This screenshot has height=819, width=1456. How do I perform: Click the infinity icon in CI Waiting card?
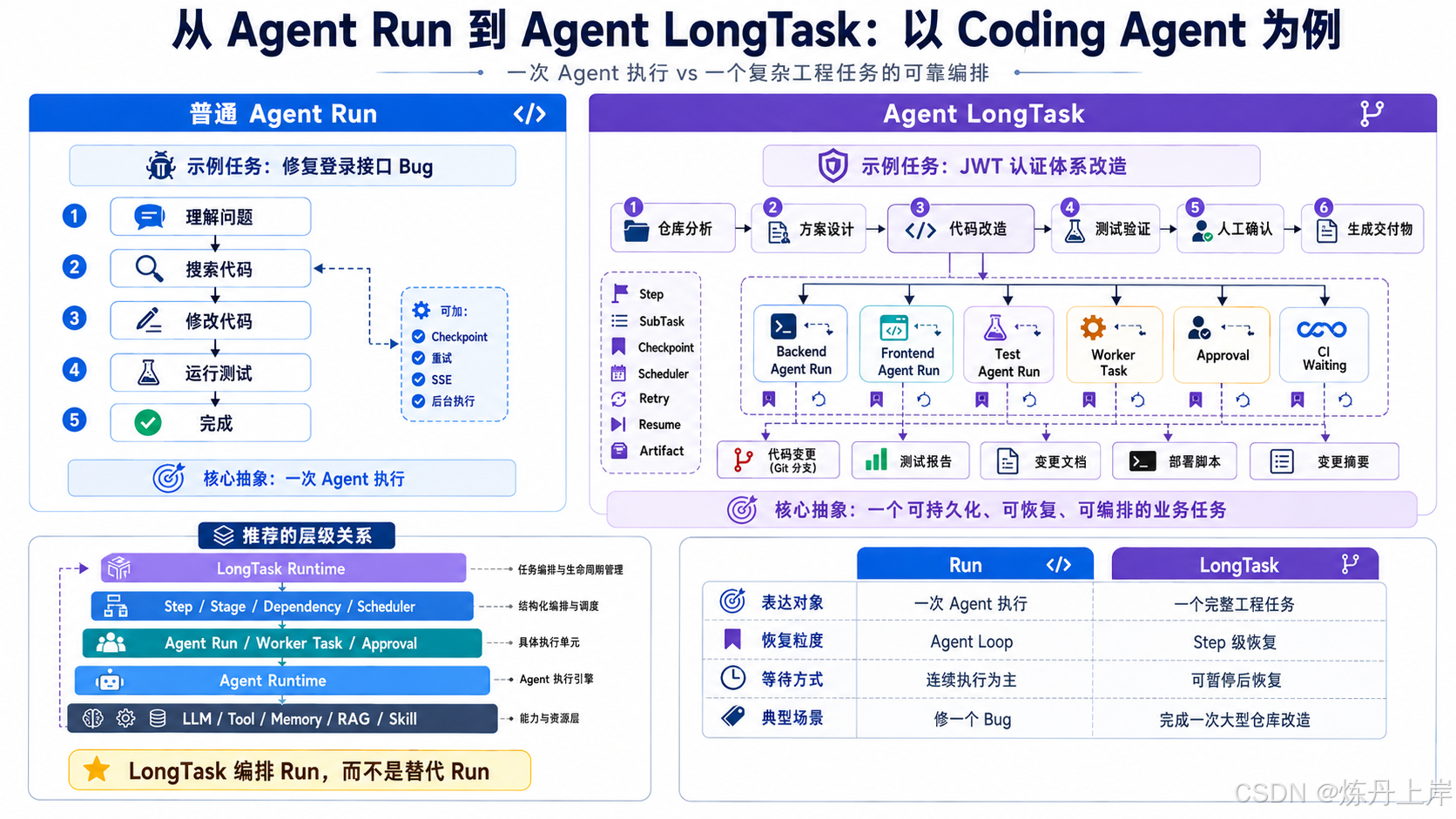point(1322,329)
